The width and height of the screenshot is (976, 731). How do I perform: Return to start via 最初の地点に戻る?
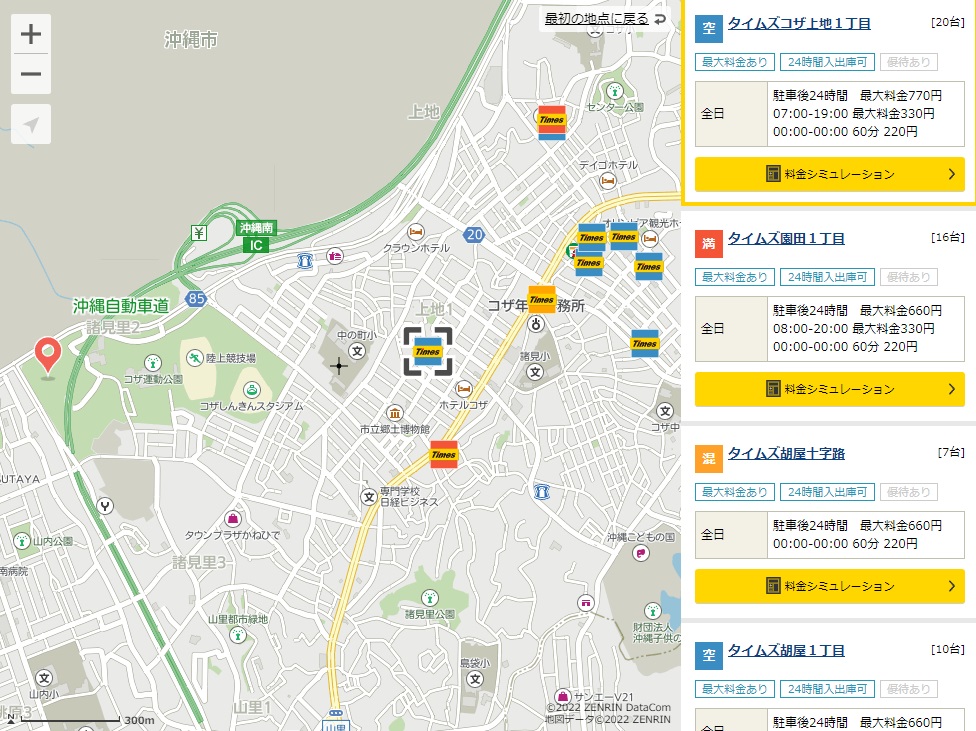[x=605, y=19]
